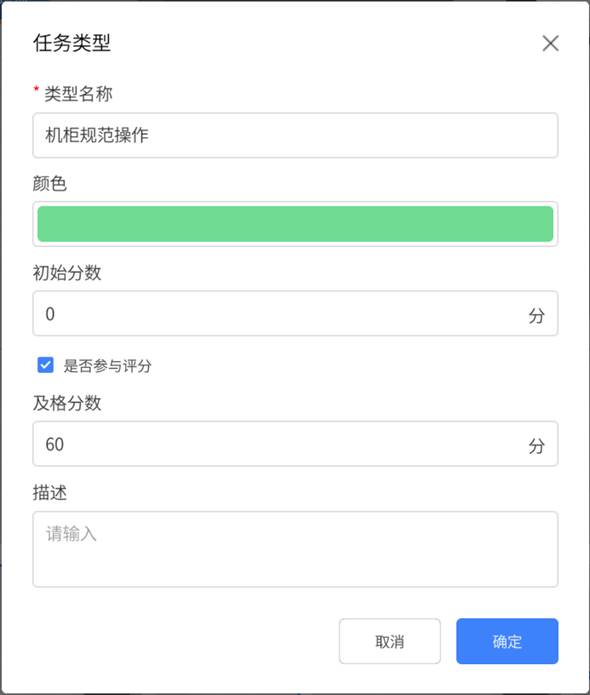590x695 pixels.
Task: Click the 分 suffix in 及格分数 field
Action: pyautogui.click(x=536, y=445)
